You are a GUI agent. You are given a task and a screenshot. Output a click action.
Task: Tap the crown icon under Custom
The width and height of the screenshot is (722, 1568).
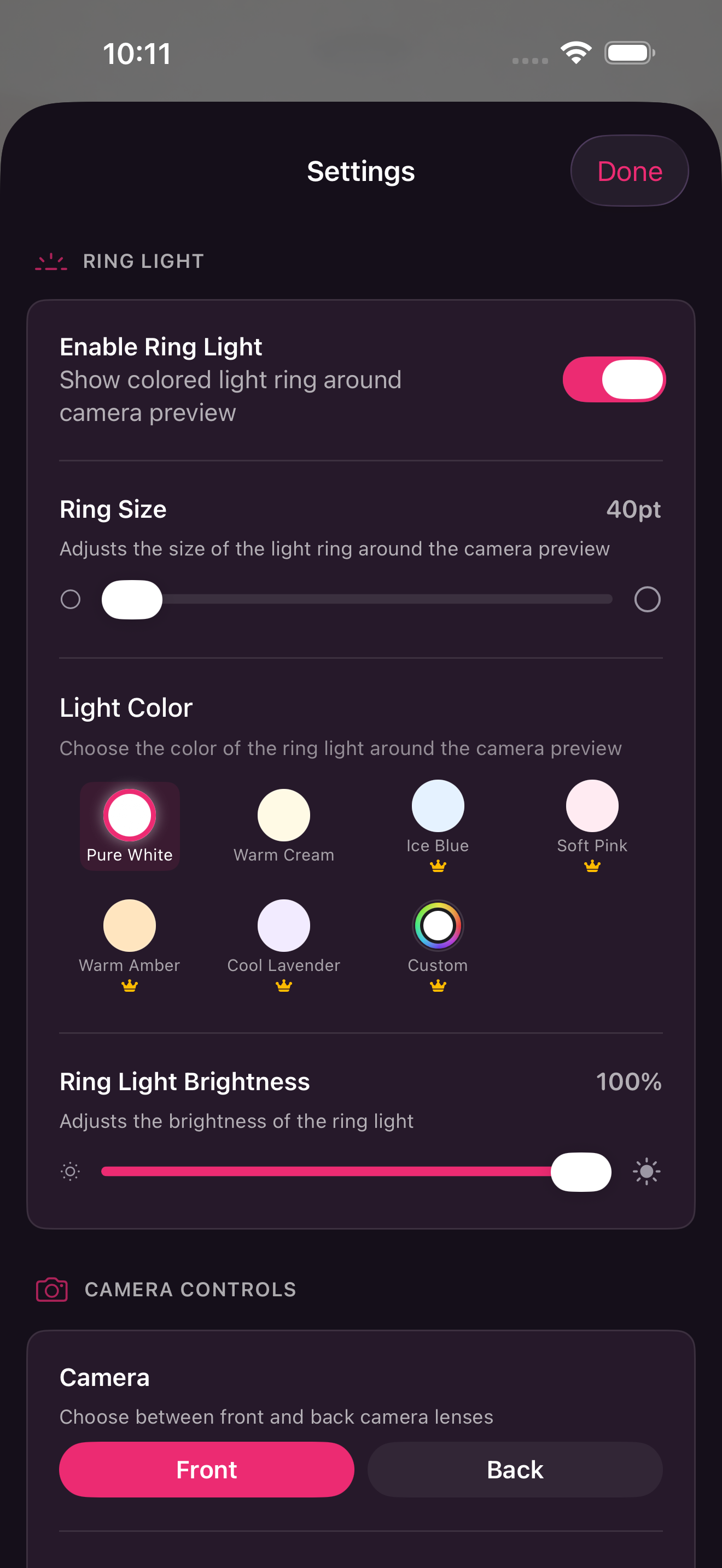click(x=438, y=986)
